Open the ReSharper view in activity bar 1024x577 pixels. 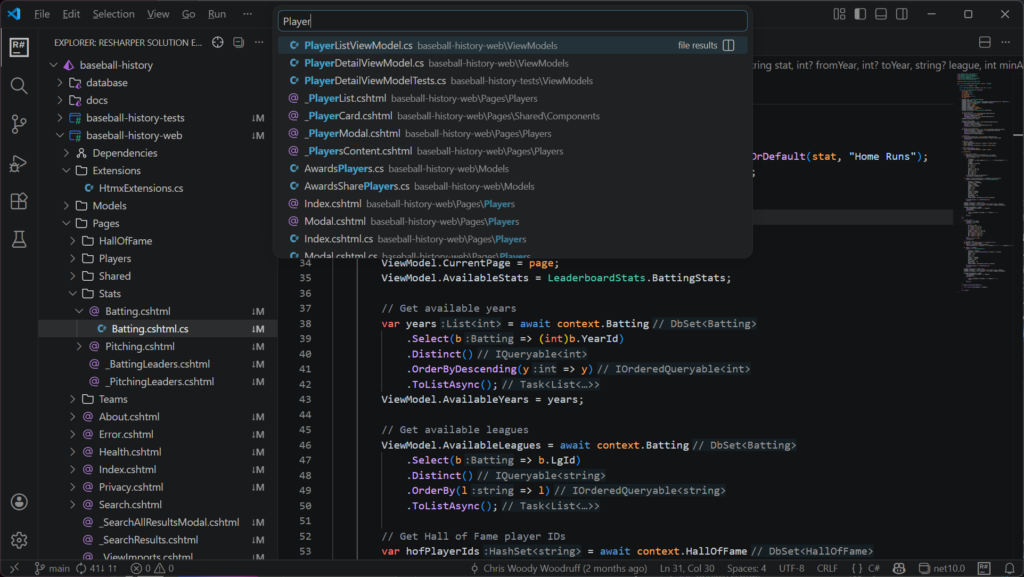(x=18, y=47)
